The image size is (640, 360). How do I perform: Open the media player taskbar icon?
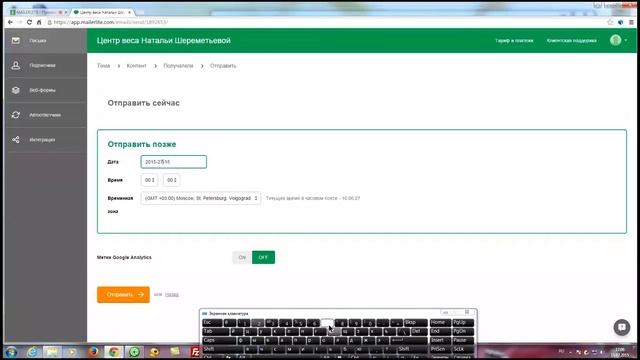click(x=73, y=352)
